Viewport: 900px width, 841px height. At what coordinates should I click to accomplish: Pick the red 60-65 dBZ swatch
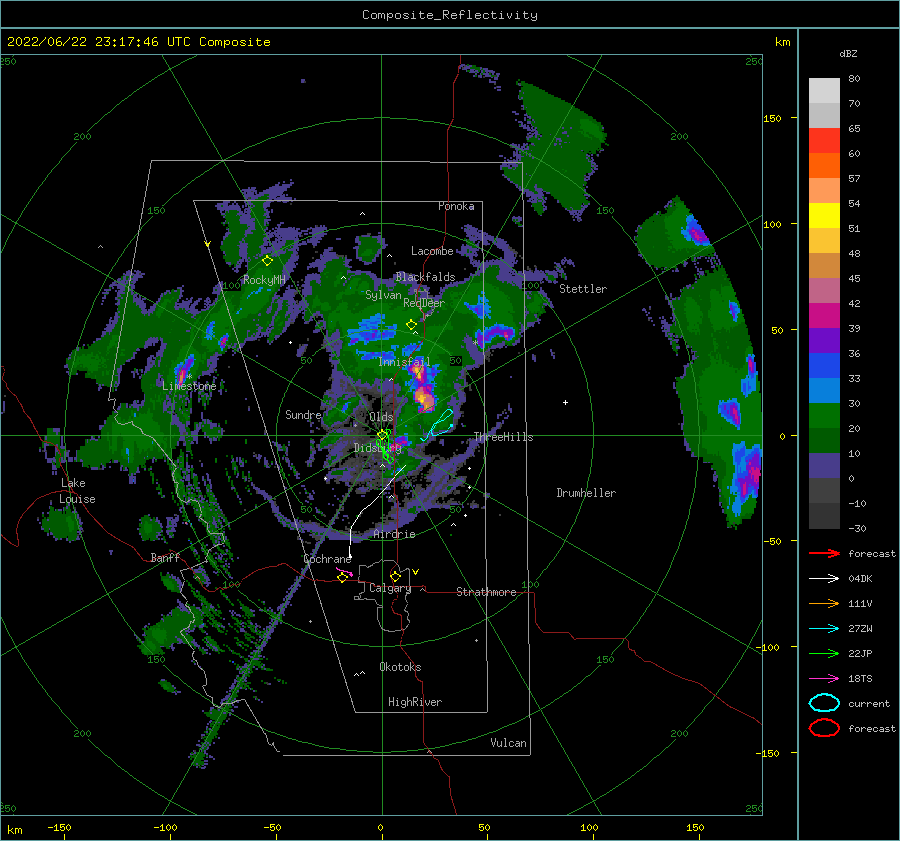pyautogui.click(x=824, y=141)
